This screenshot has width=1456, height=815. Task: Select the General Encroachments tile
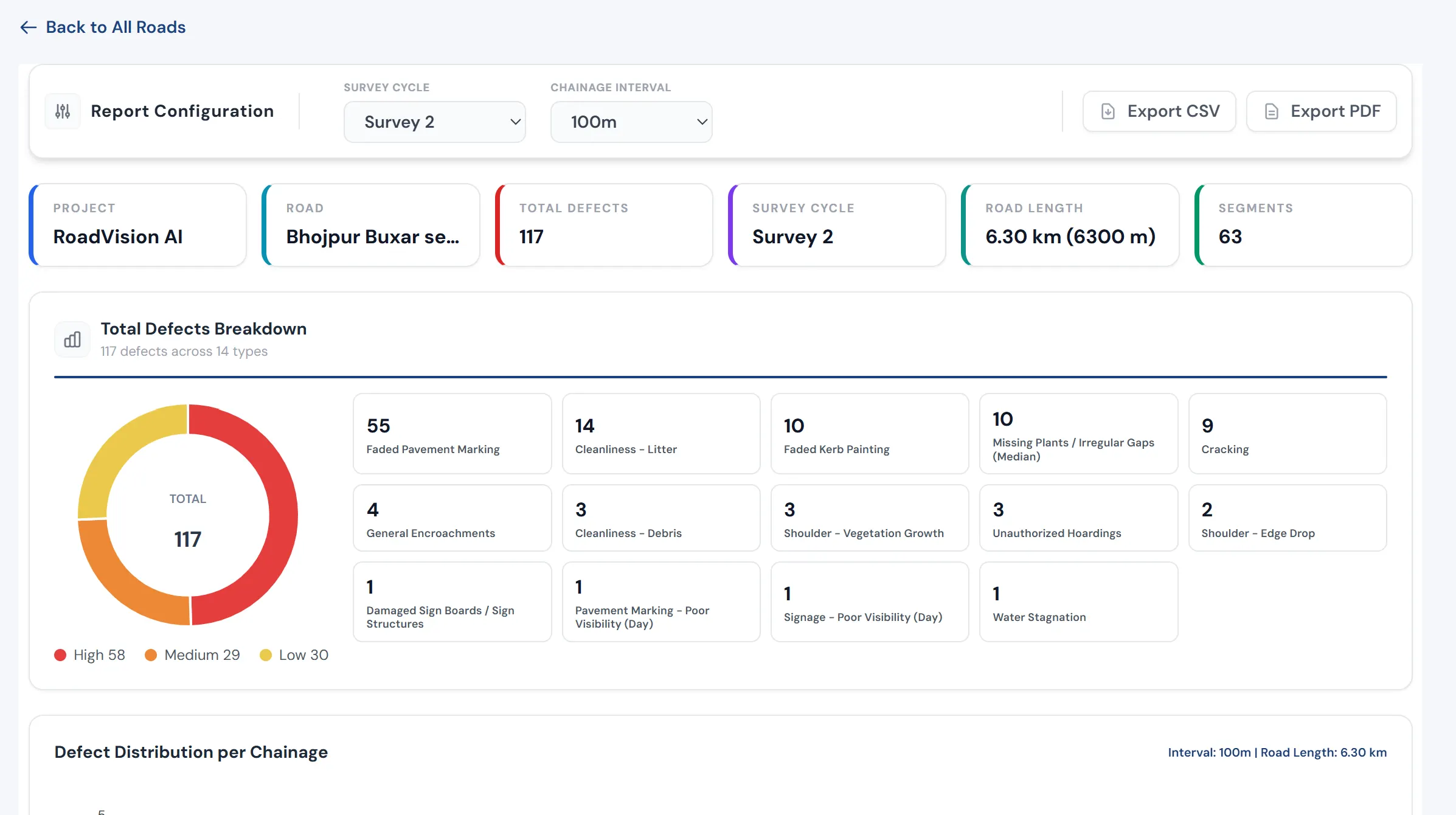click(452, 518)
